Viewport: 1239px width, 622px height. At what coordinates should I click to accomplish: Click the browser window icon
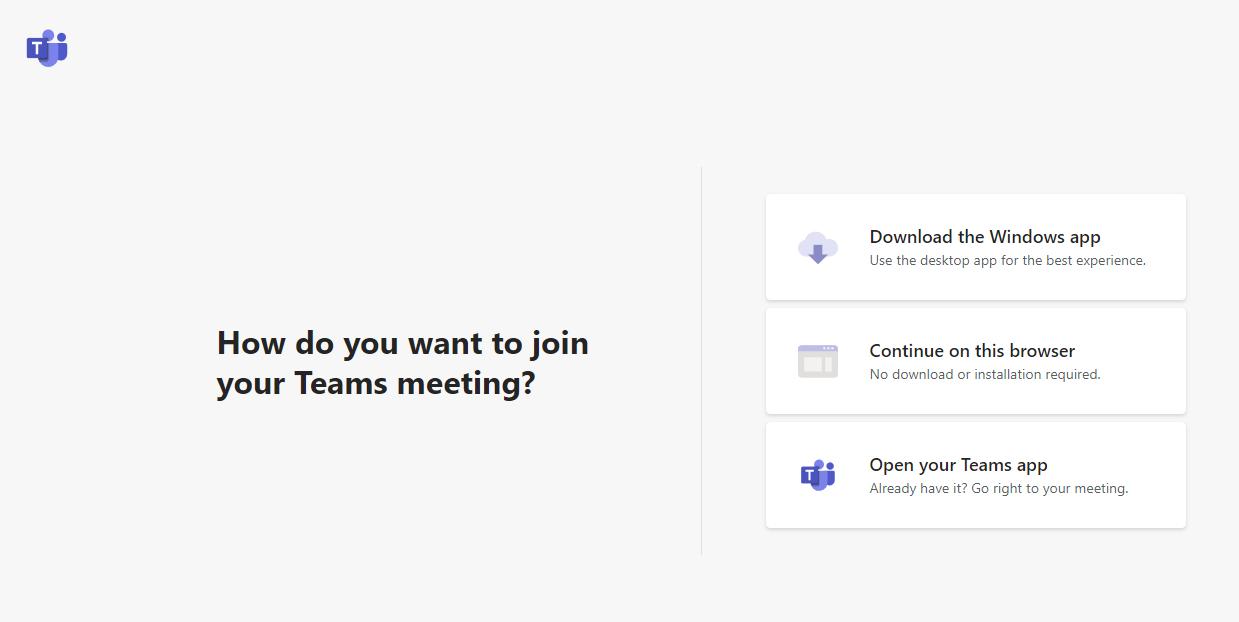pos(818,361)
